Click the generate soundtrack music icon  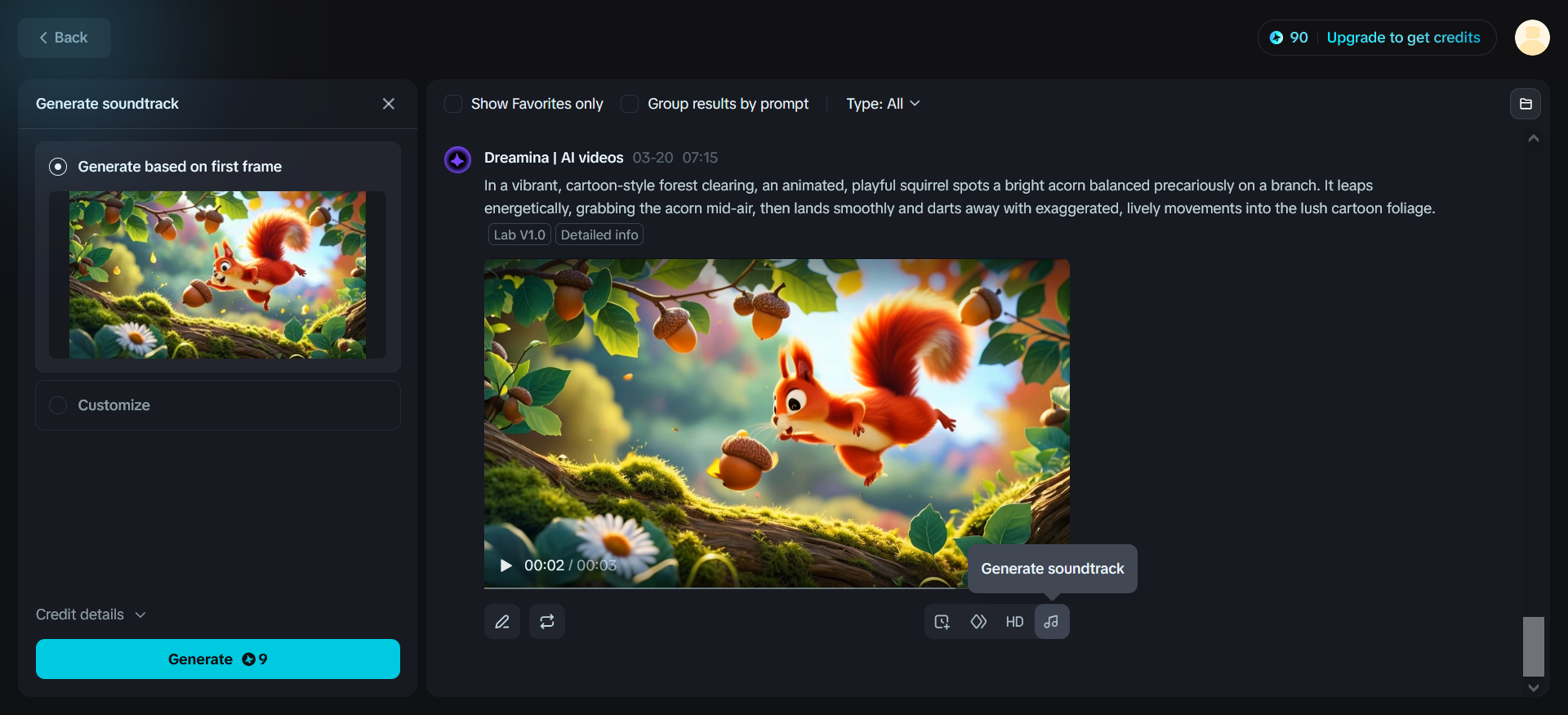(x=1052, y=622)
